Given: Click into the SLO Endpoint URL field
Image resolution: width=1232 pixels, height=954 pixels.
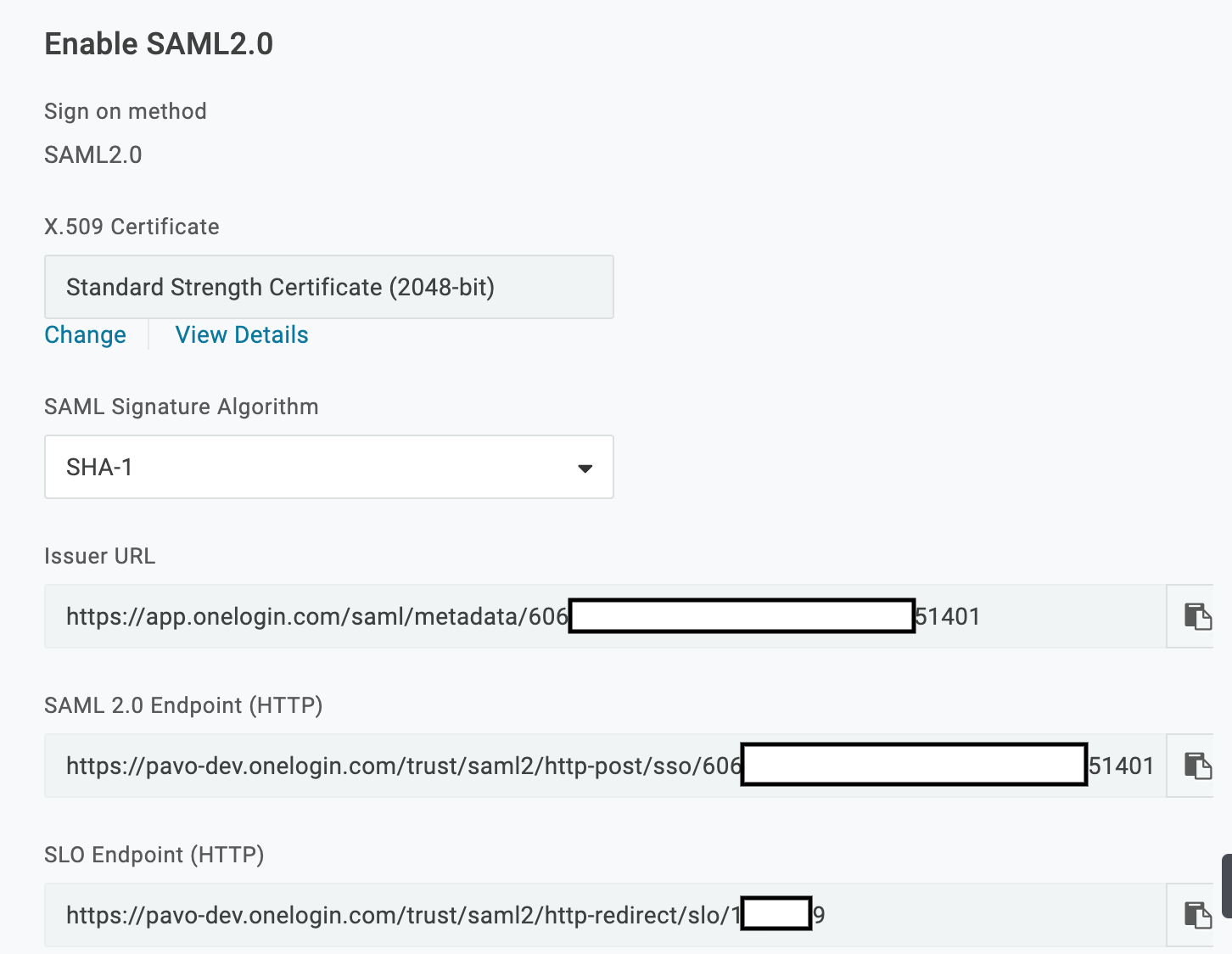Looking at the screenshot, I should click(605, 915).
